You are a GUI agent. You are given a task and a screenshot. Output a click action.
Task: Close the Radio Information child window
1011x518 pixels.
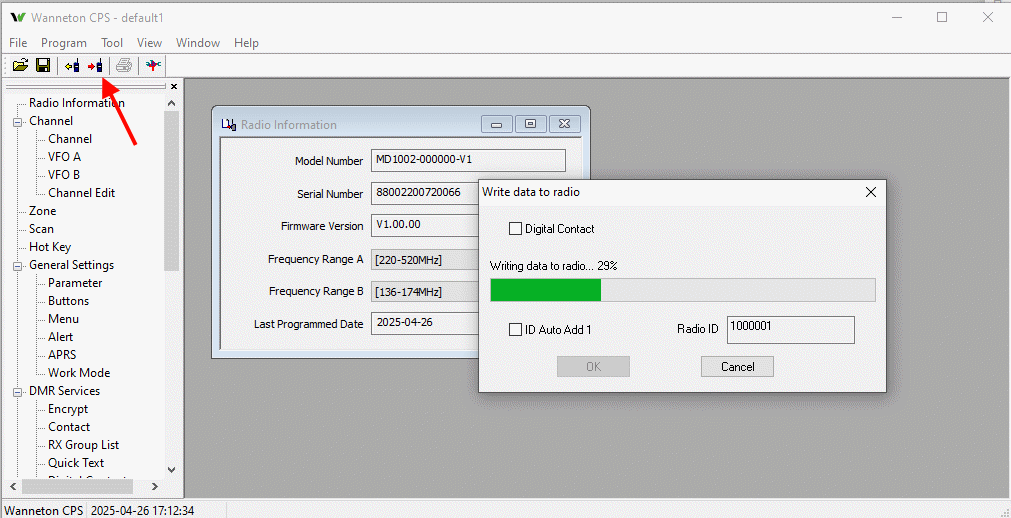[x=565, y=124]
